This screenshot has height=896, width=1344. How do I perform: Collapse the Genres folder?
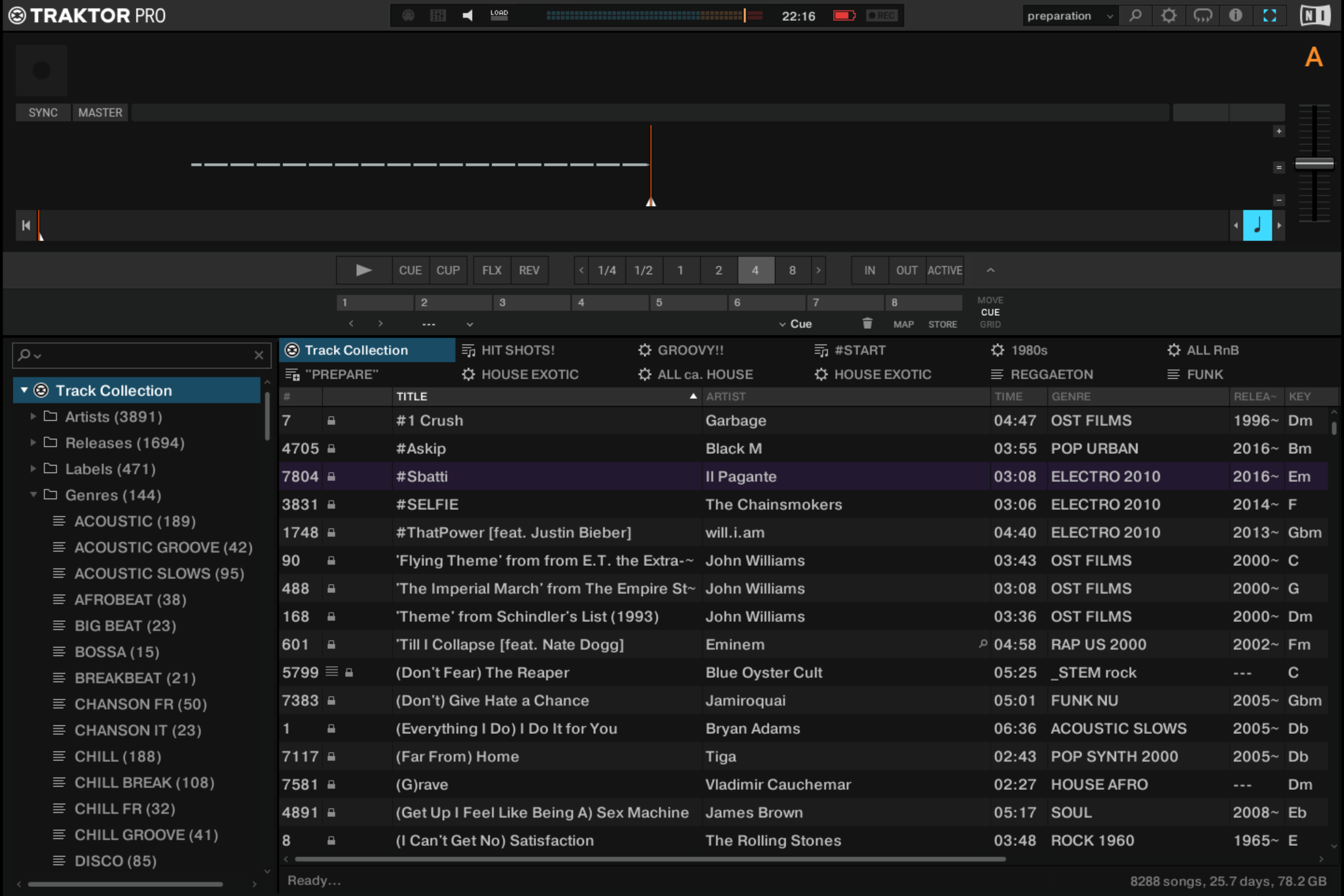[x=33, y=495]
